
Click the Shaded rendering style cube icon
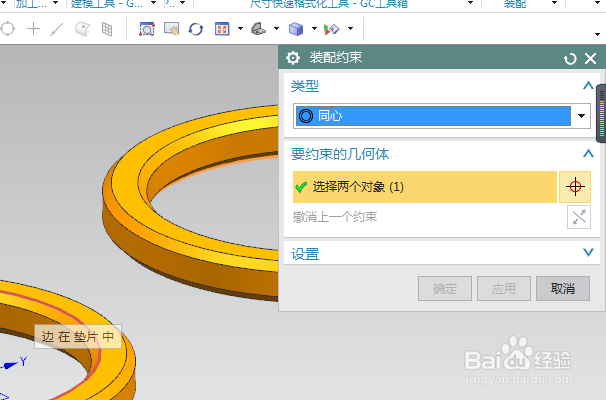296,29
